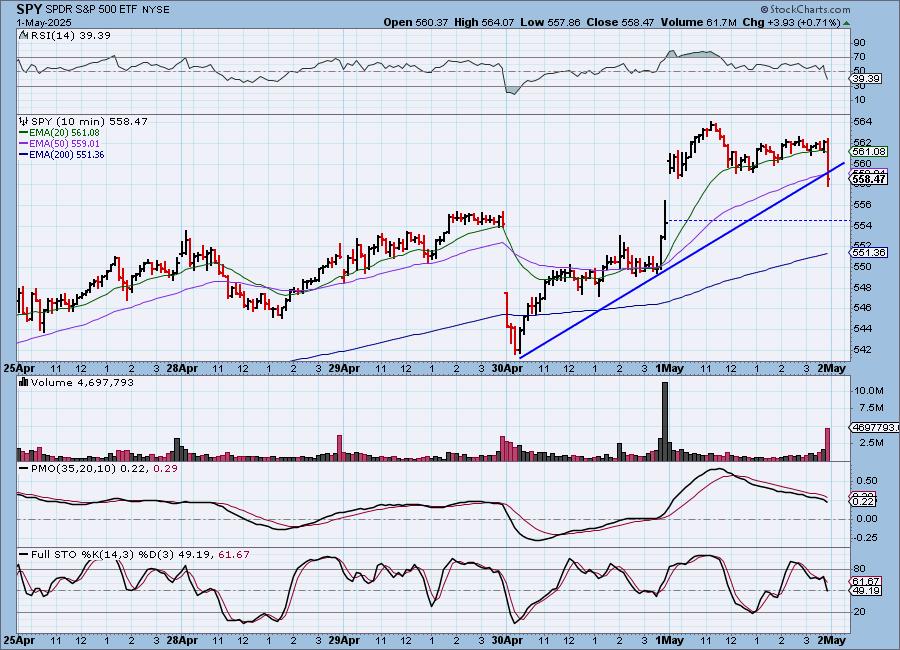900x650 pixels.
Task: Click the Volume 61.7M header value
Action: (x=698, y=22)
